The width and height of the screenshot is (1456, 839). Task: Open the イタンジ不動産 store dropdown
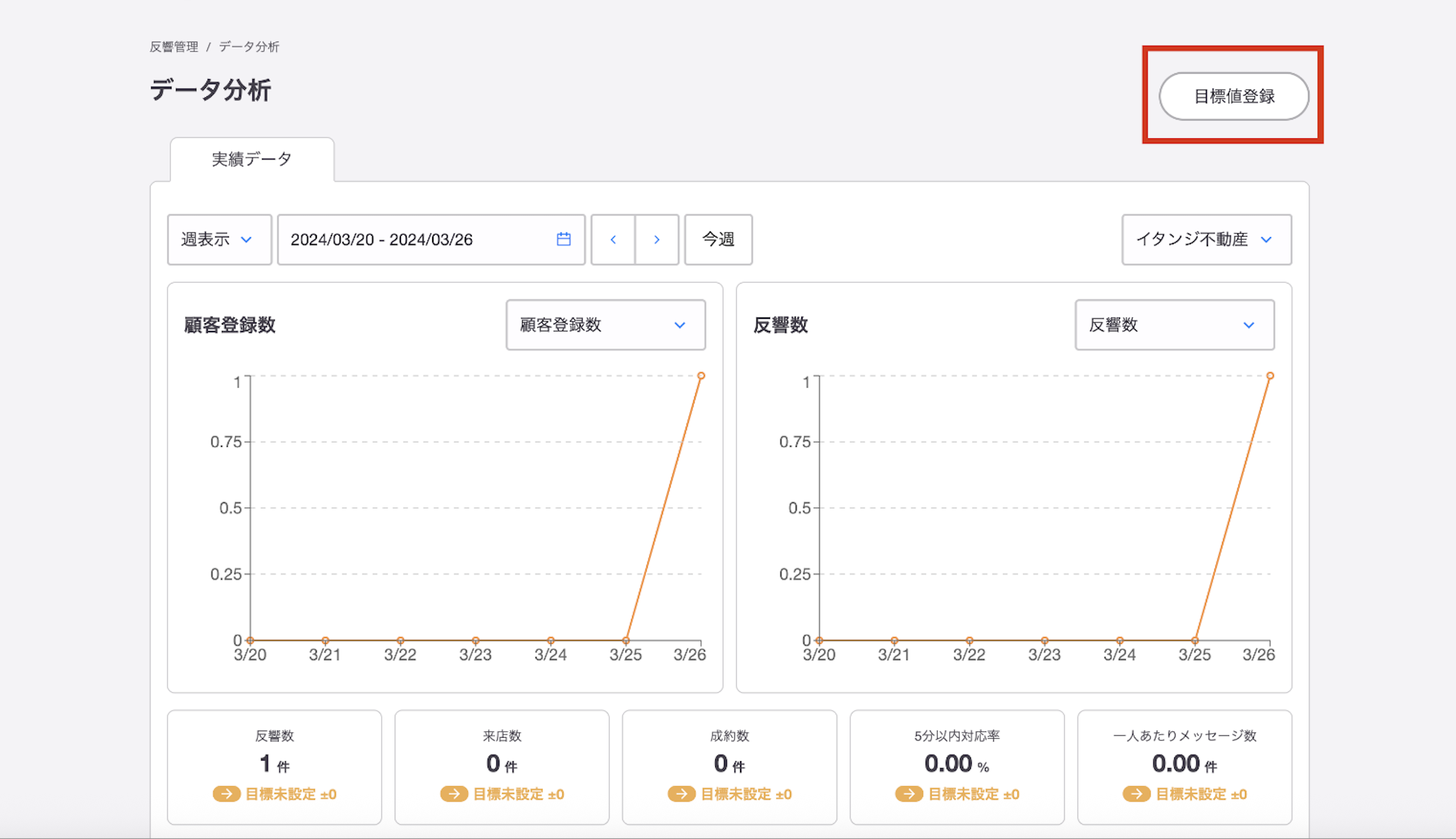(x=1207, y=240)
